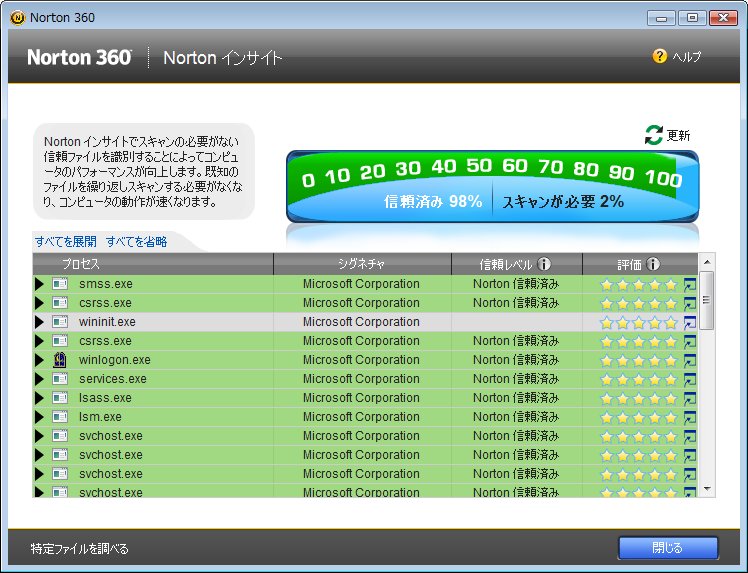The image size is (748, 573).
Task: Click the process icon beside lsm.exe
Action: point(60,417)
